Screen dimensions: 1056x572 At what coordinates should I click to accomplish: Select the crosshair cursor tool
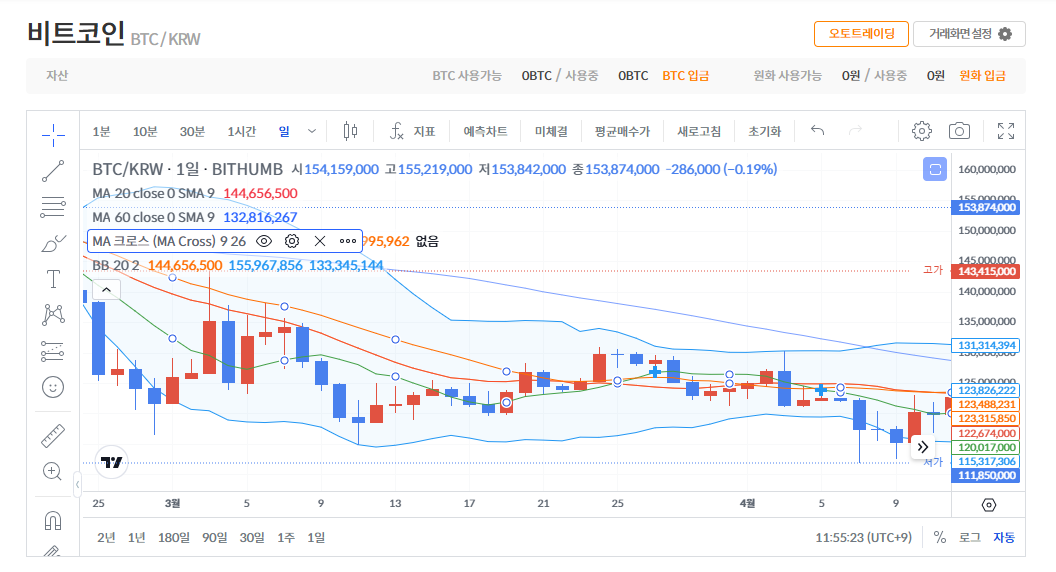point(53,135)
